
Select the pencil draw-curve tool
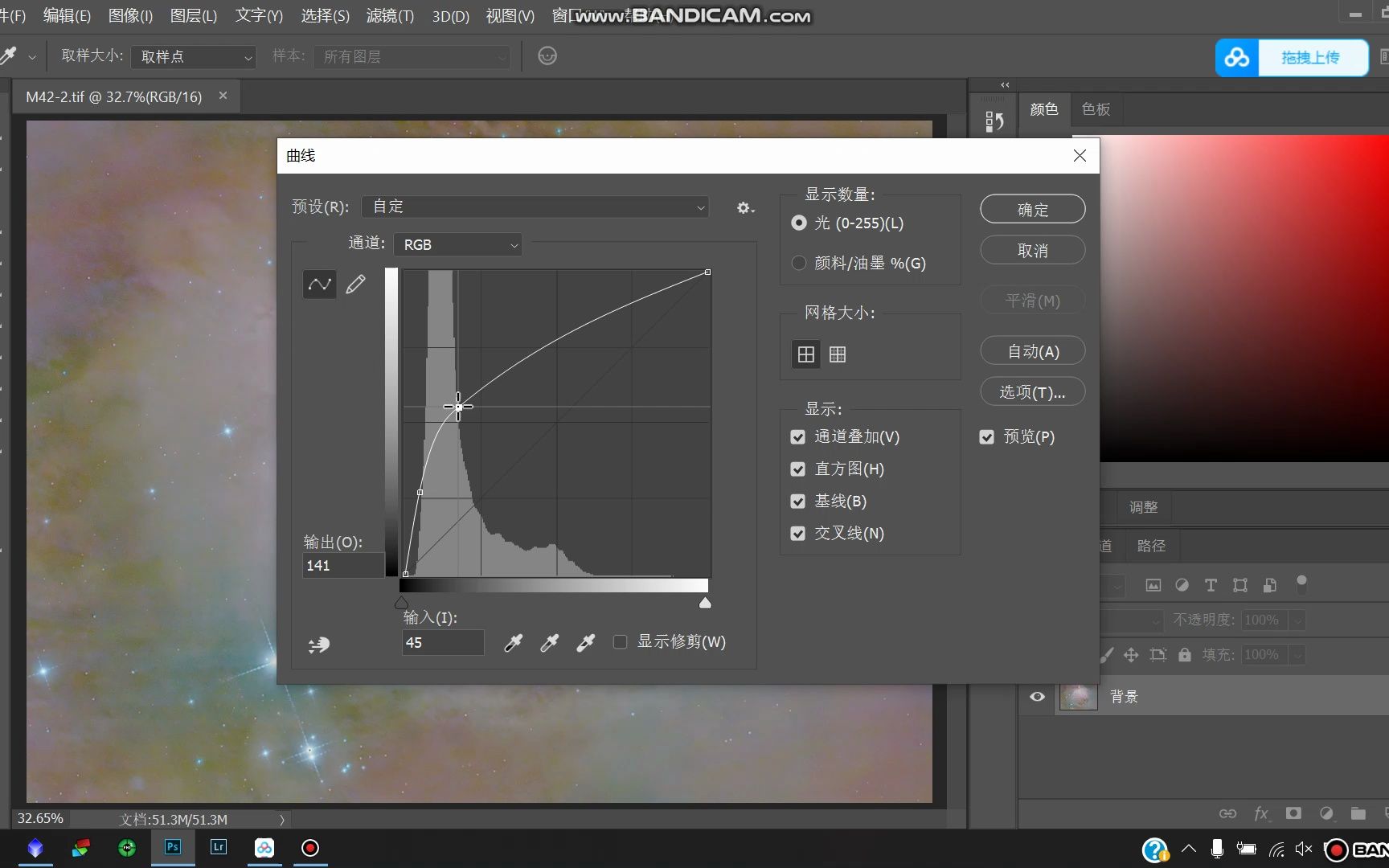tap(355, 284)
